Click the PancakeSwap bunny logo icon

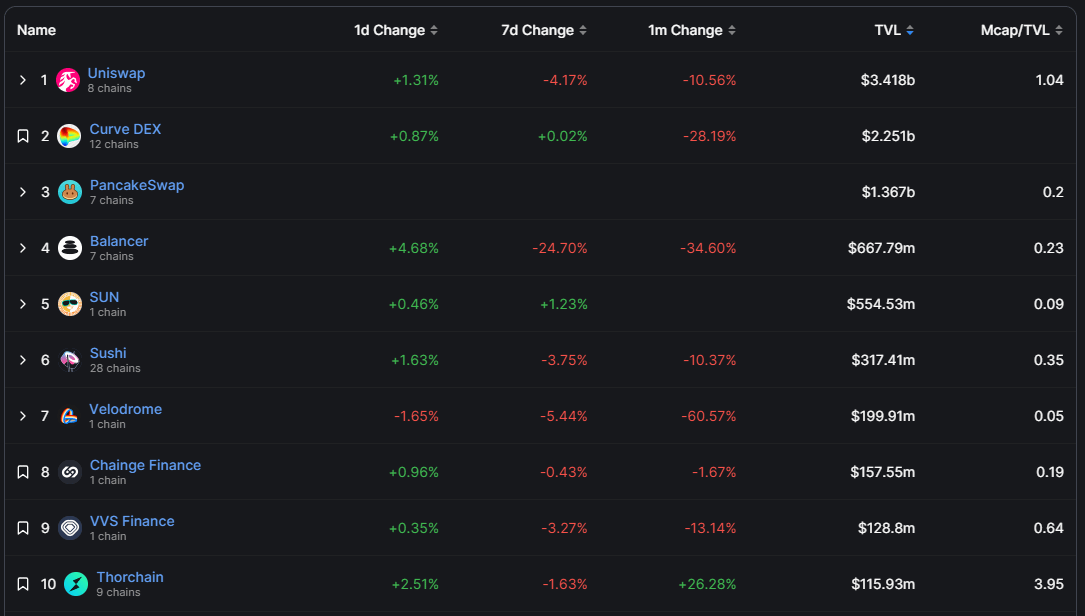tap(70, 192)
